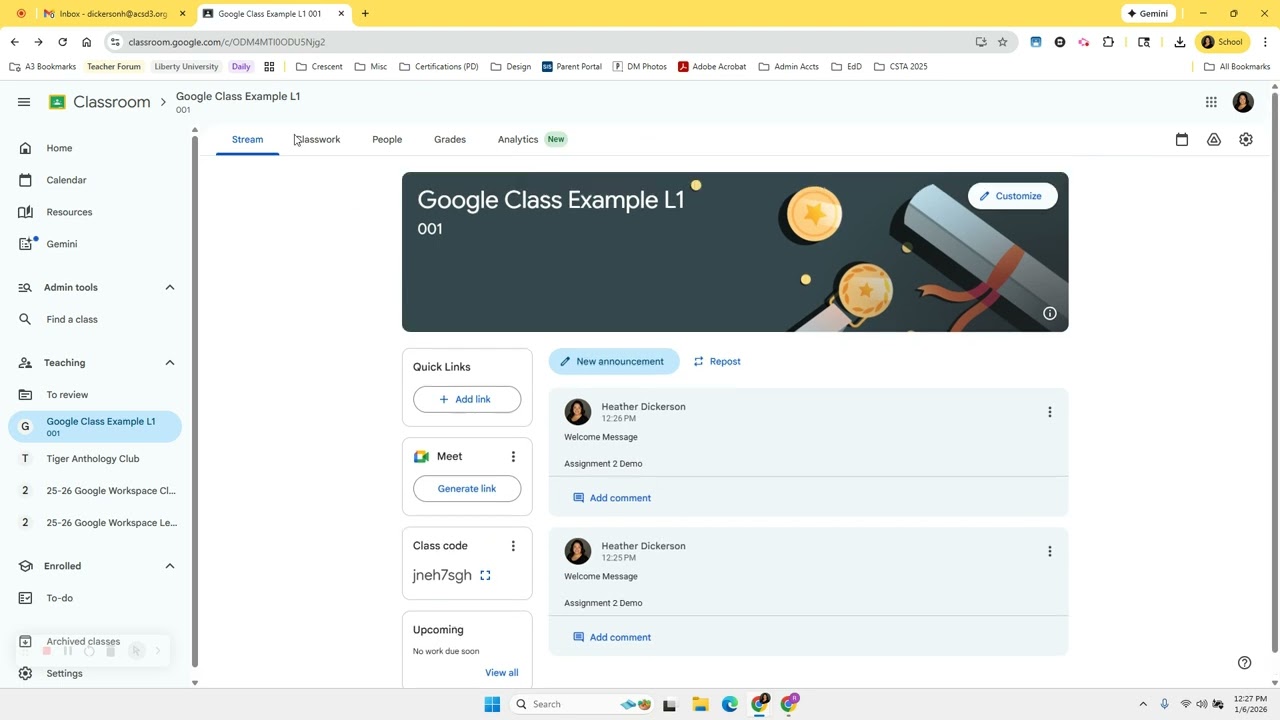Open Gemini in Chrome button
The image size is (1280, 720).
coord(1148,14)
